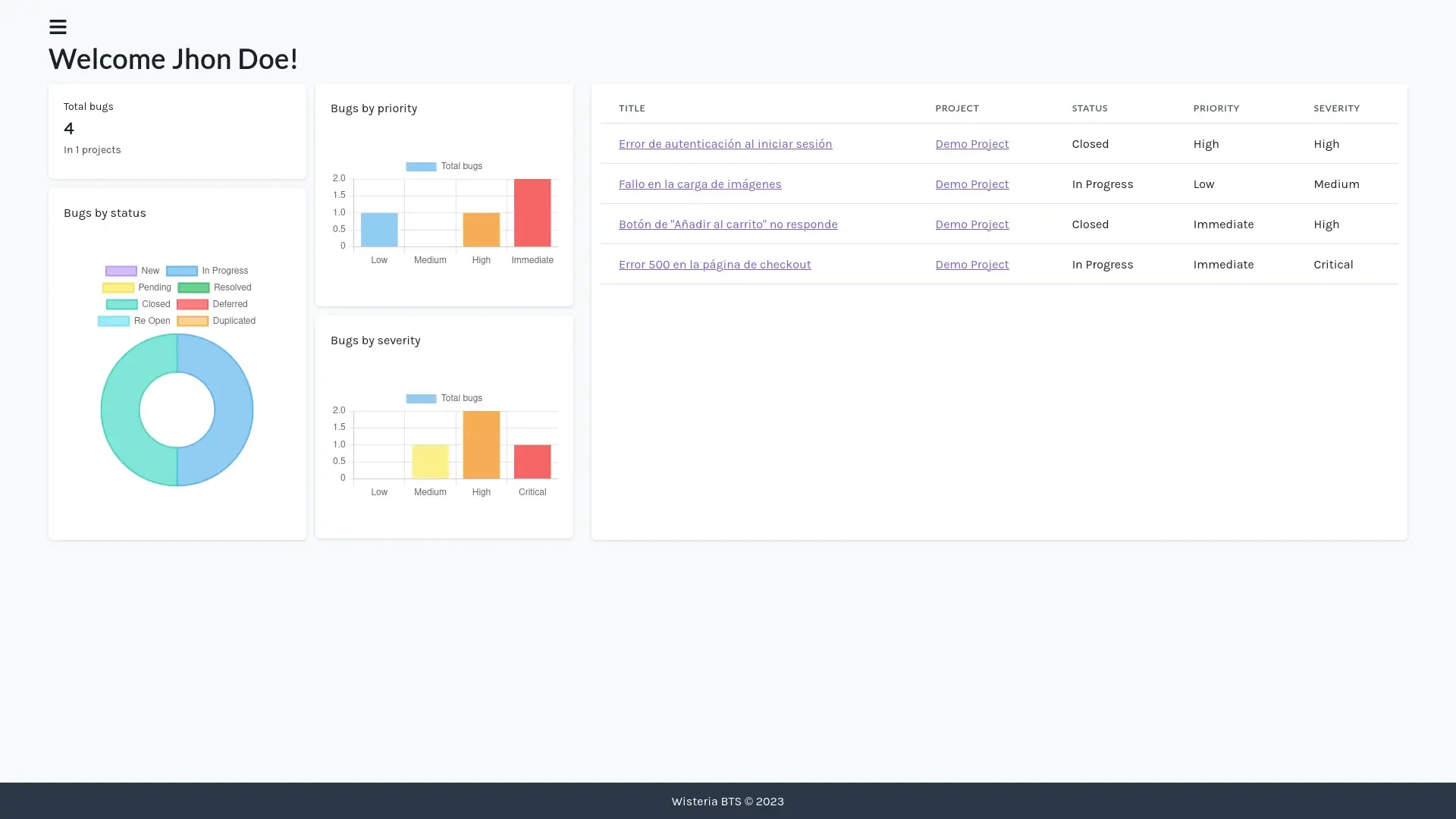
Task: Toggle the Duplicated legend swatch
Action: point(193,321)
